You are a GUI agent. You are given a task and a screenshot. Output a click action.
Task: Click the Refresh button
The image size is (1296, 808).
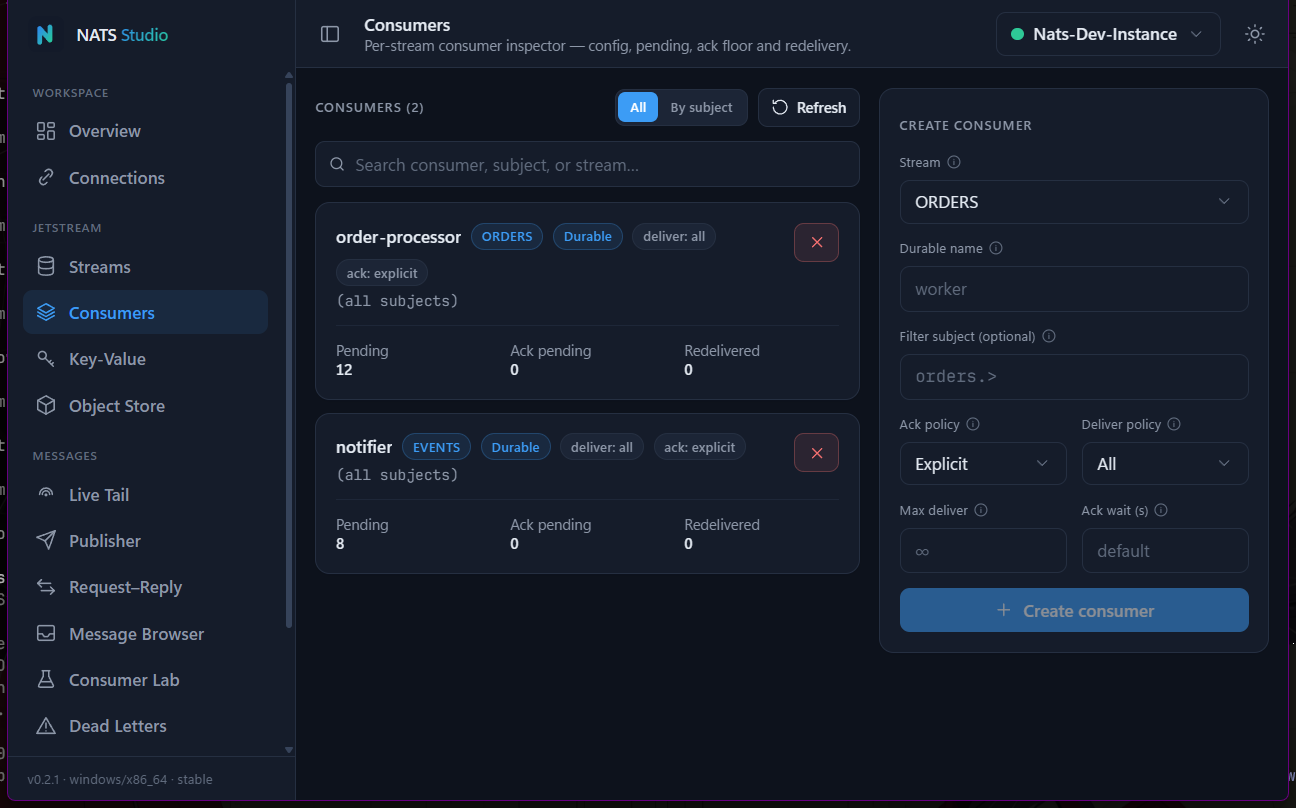(x=809, y=107)
